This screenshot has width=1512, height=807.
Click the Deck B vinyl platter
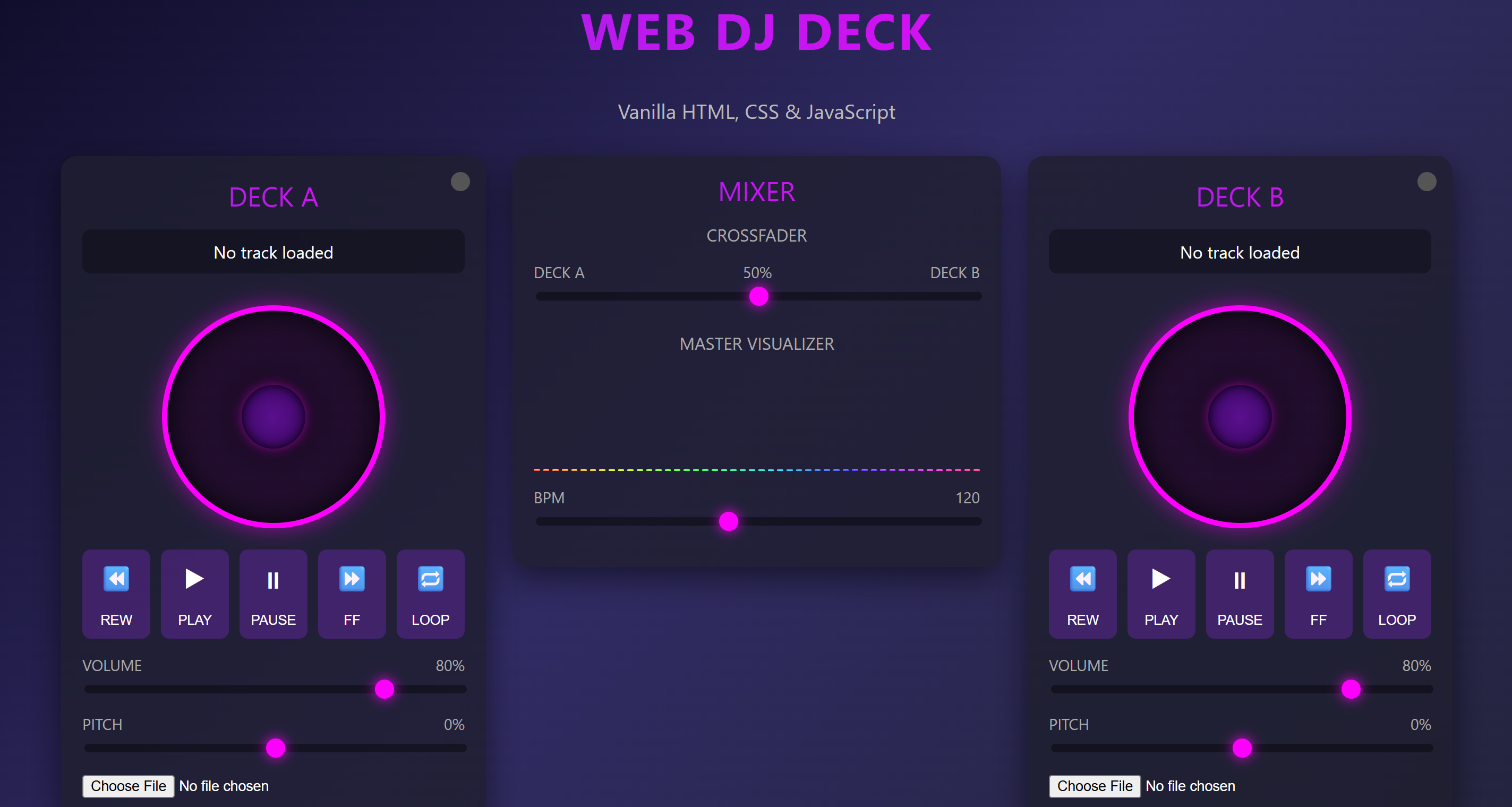1240,417
